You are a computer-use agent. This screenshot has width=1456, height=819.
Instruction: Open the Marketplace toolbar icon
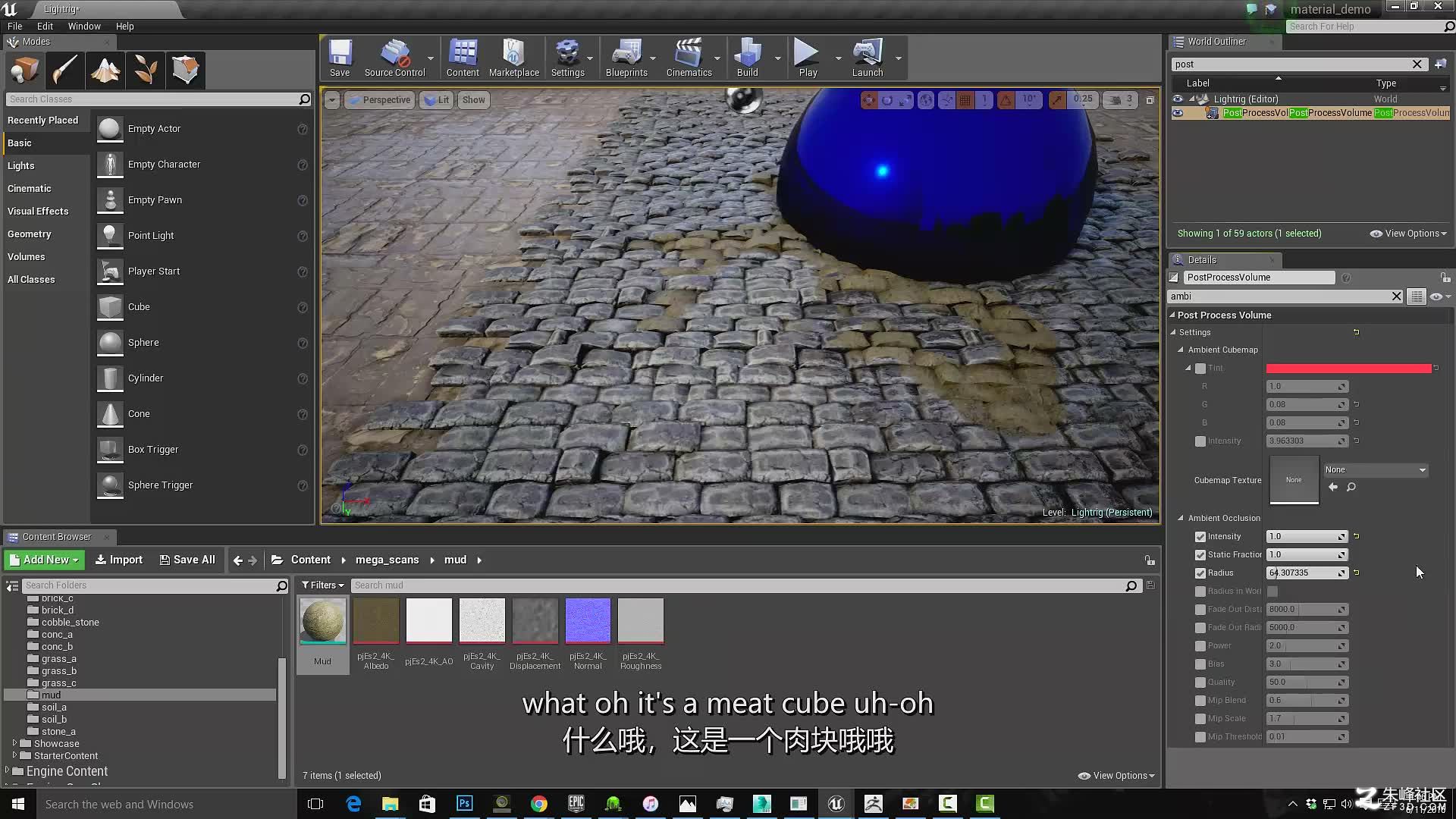click(x=514, y=58)
